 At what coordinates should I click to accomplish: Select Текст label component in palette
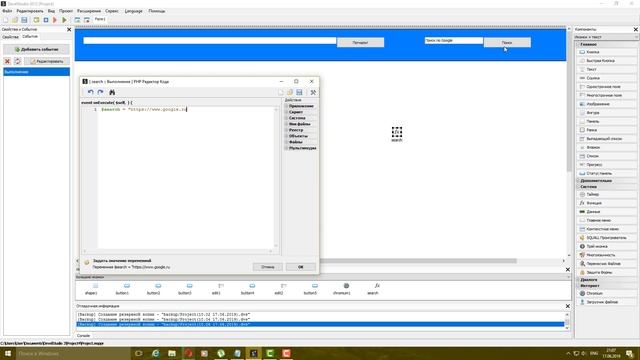click(x=606, y=69)
